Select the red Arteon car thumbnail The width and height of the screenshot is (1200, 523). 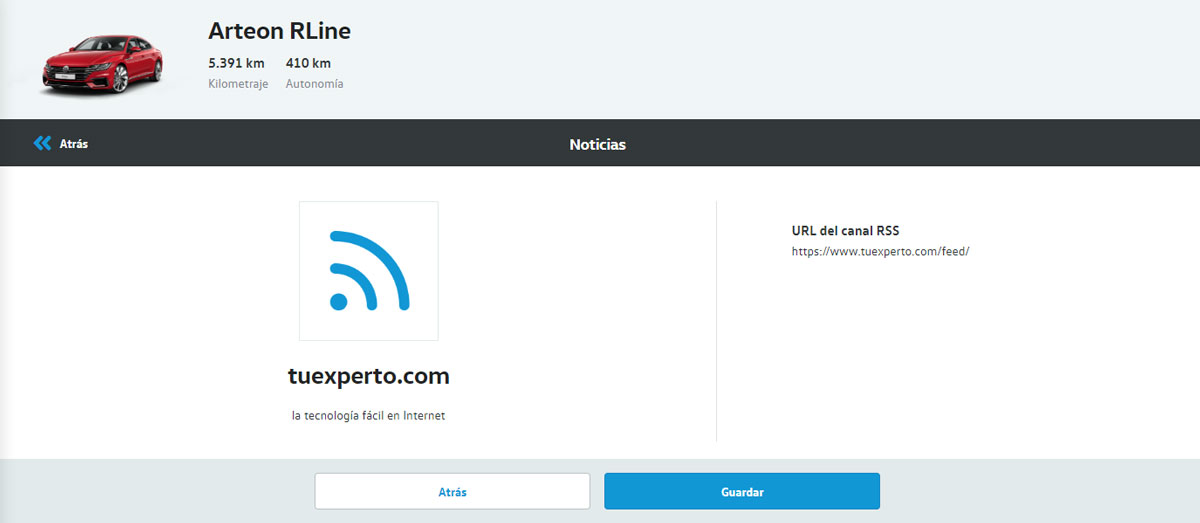[x=102, y=65]
